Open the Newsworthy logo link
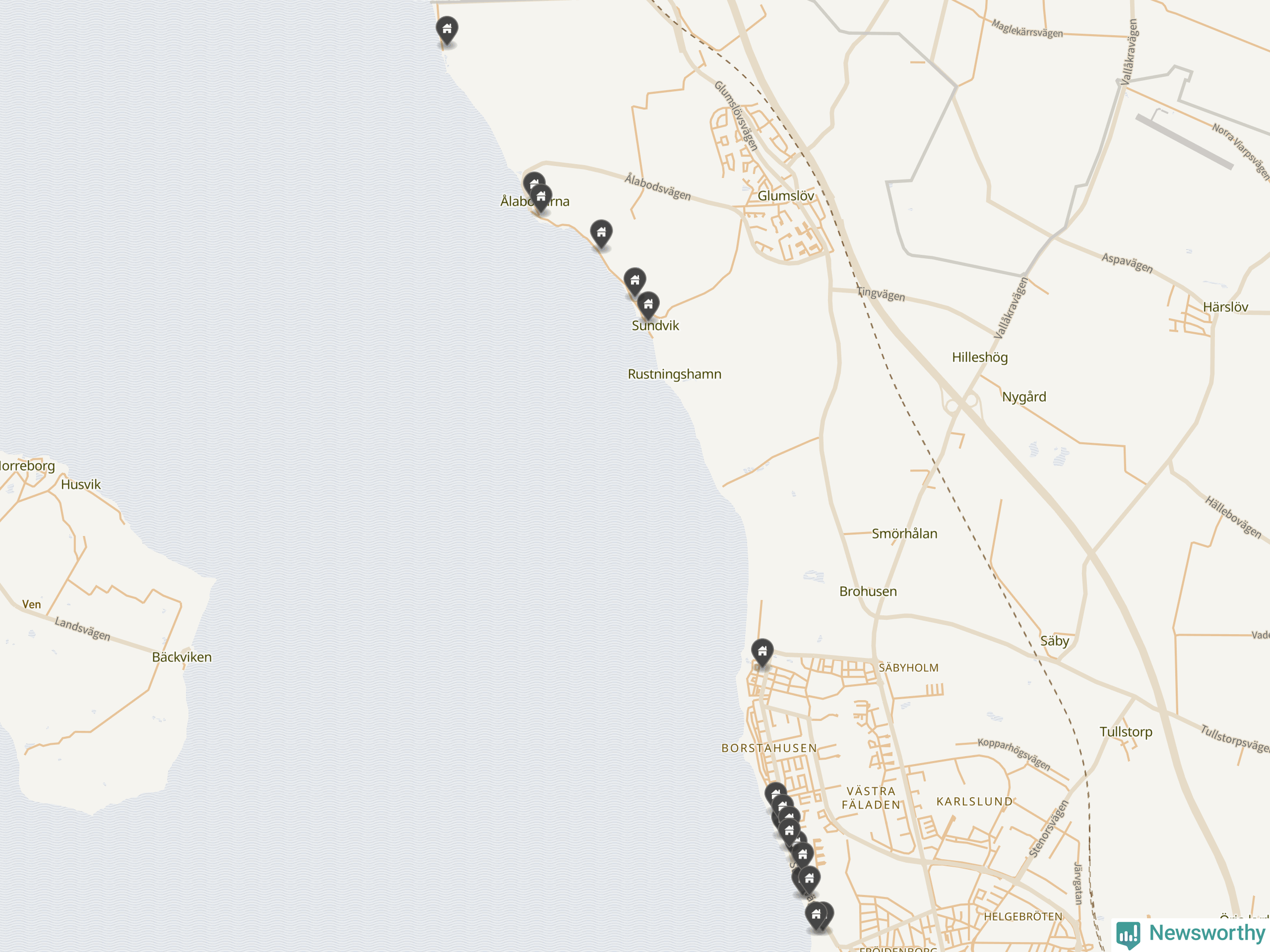The width and height of the screenshot is (1270, 952). 1191,934
